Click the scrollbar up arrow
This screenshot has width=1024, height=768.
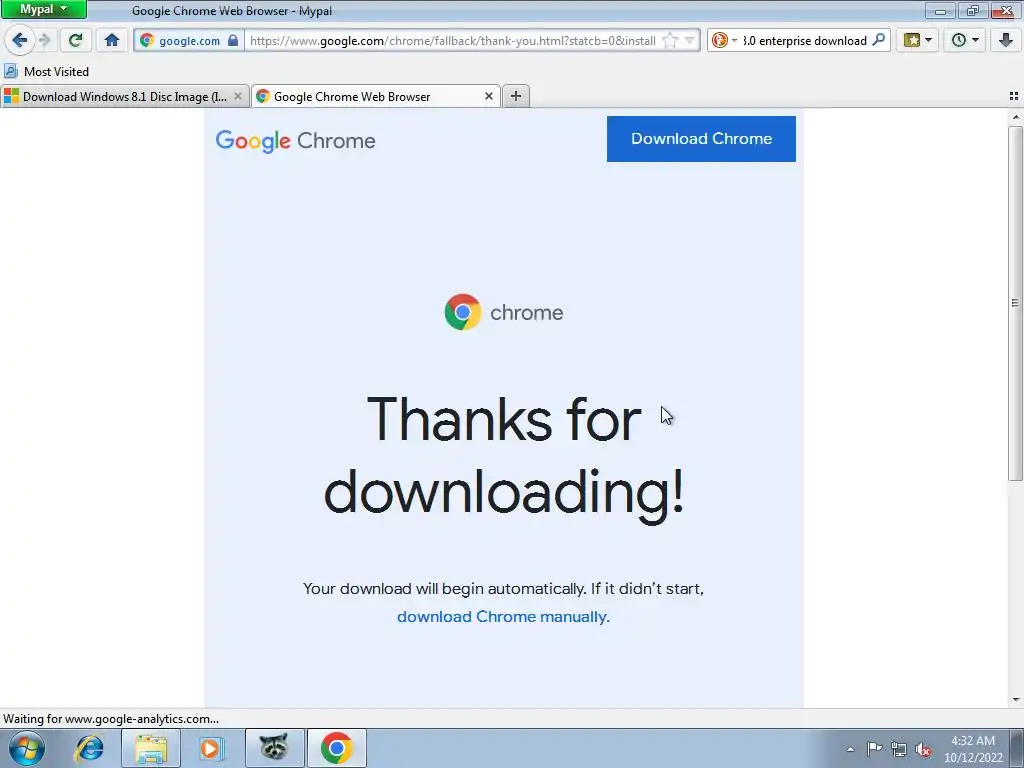[x=1016, y=117]
